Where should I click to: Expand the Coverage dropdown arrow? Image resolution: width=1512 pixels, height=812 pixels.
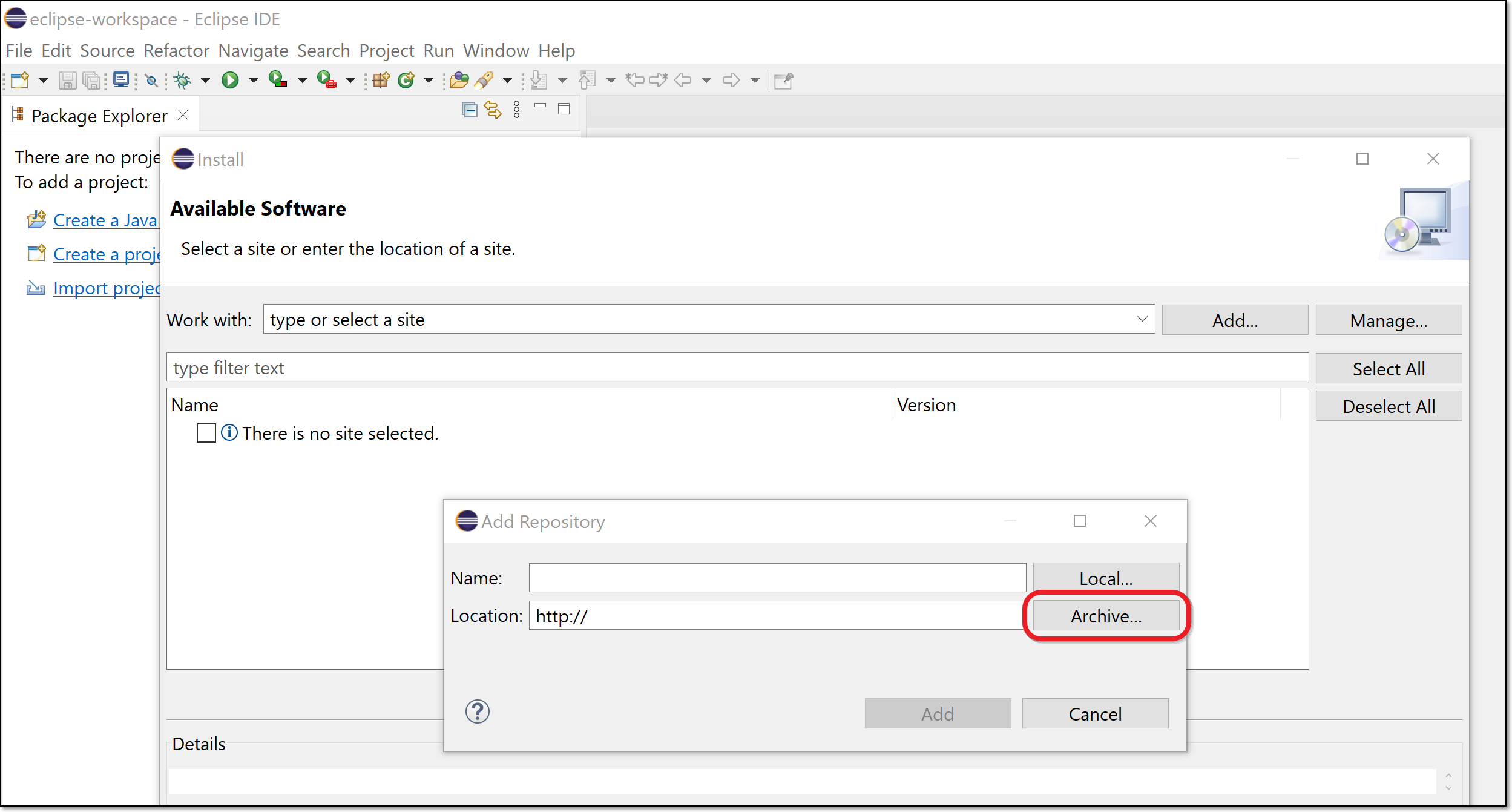pos(302,80)
